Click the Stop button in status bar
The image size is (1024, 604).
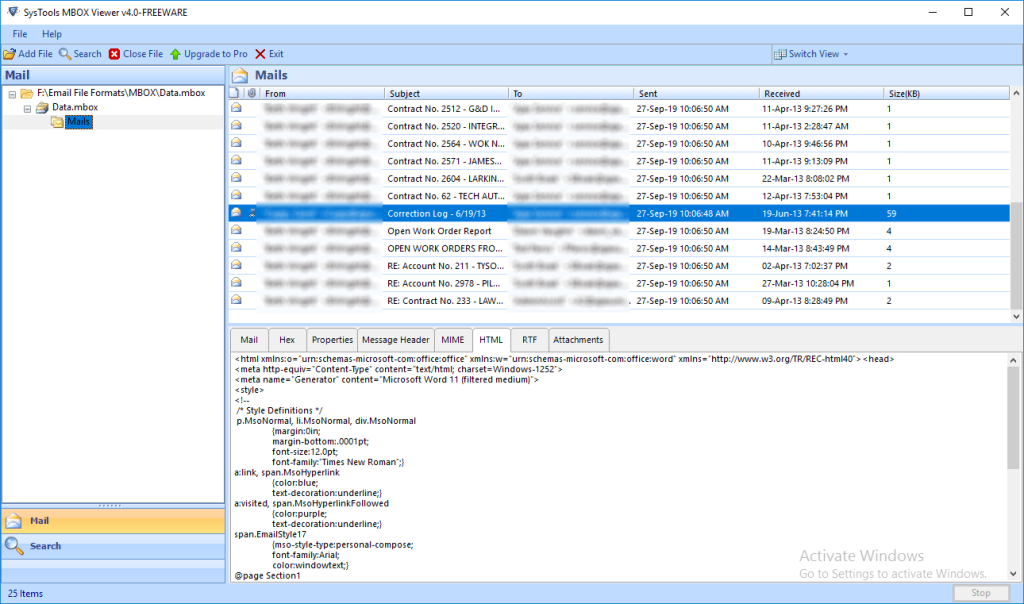click(x=980, y=593)
